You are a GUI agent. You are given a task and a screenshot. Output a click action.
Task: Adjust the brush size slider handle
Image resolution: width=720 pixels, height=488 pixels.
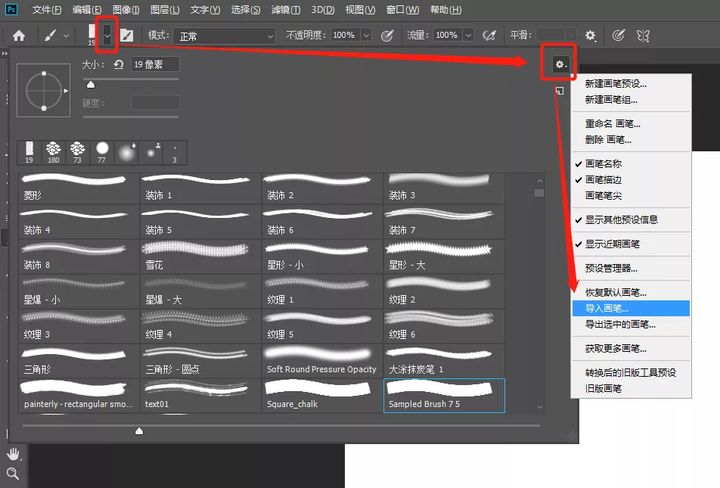[91, 84]
